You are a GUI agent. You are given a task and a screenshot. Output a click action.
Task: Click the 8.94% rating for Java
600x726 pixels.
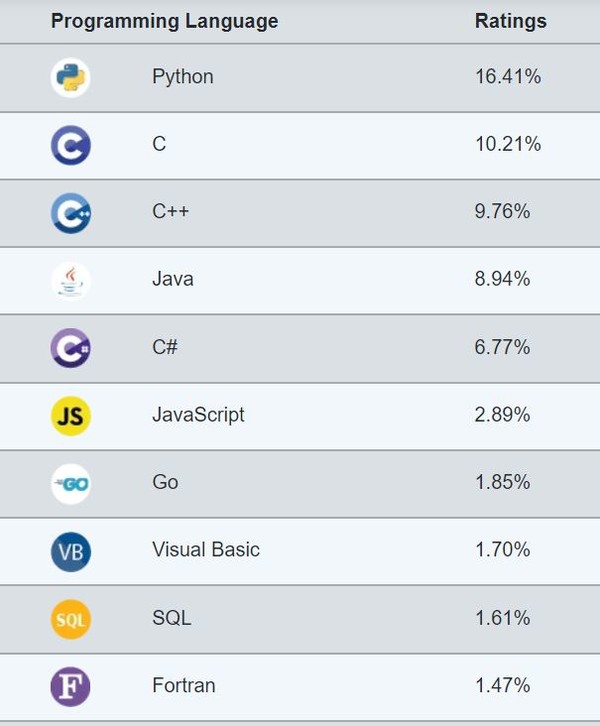click(x=502, y=280)
